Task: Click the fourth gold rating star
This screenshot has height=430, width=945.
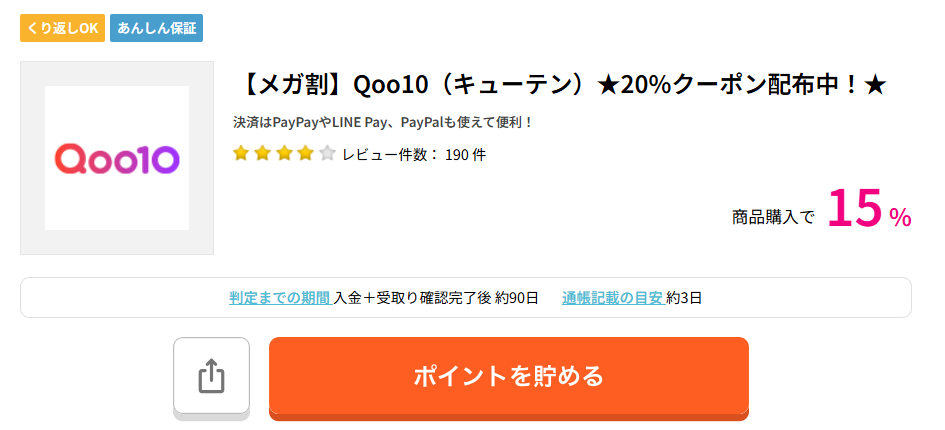Action: (x=306, y=153)
